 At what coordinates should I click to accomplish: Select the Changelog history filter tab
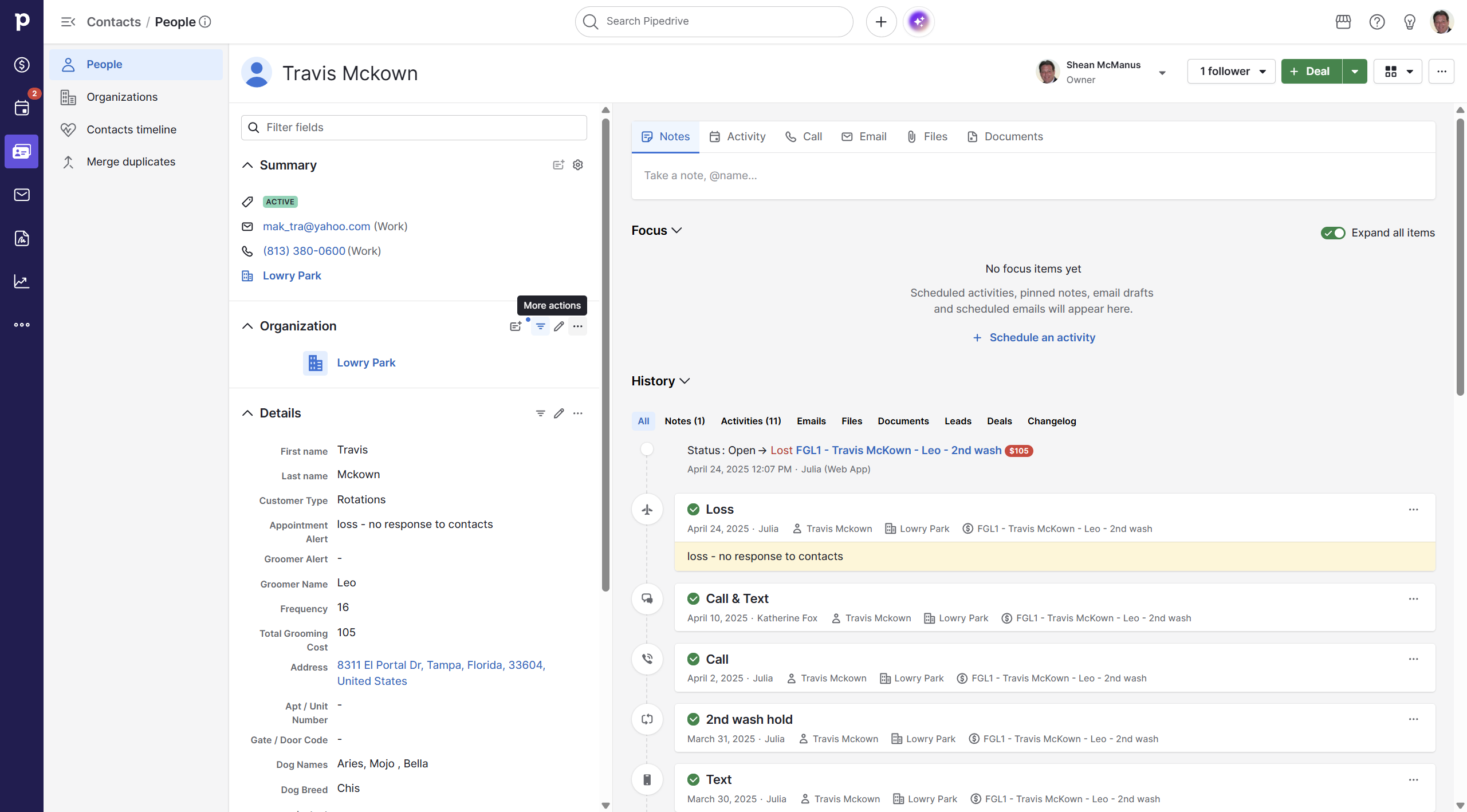(1051, 421)
